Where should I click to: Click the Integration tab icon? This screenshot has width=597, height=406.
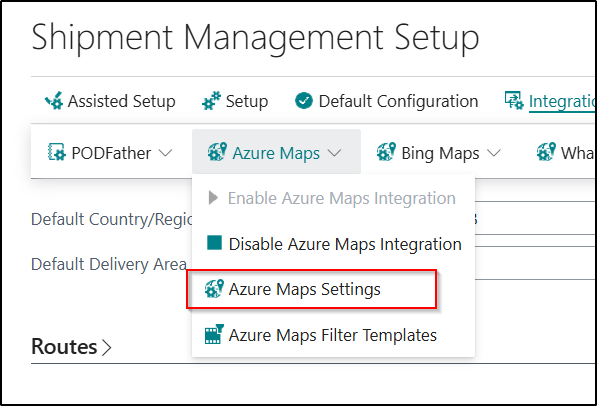(514, 101)
